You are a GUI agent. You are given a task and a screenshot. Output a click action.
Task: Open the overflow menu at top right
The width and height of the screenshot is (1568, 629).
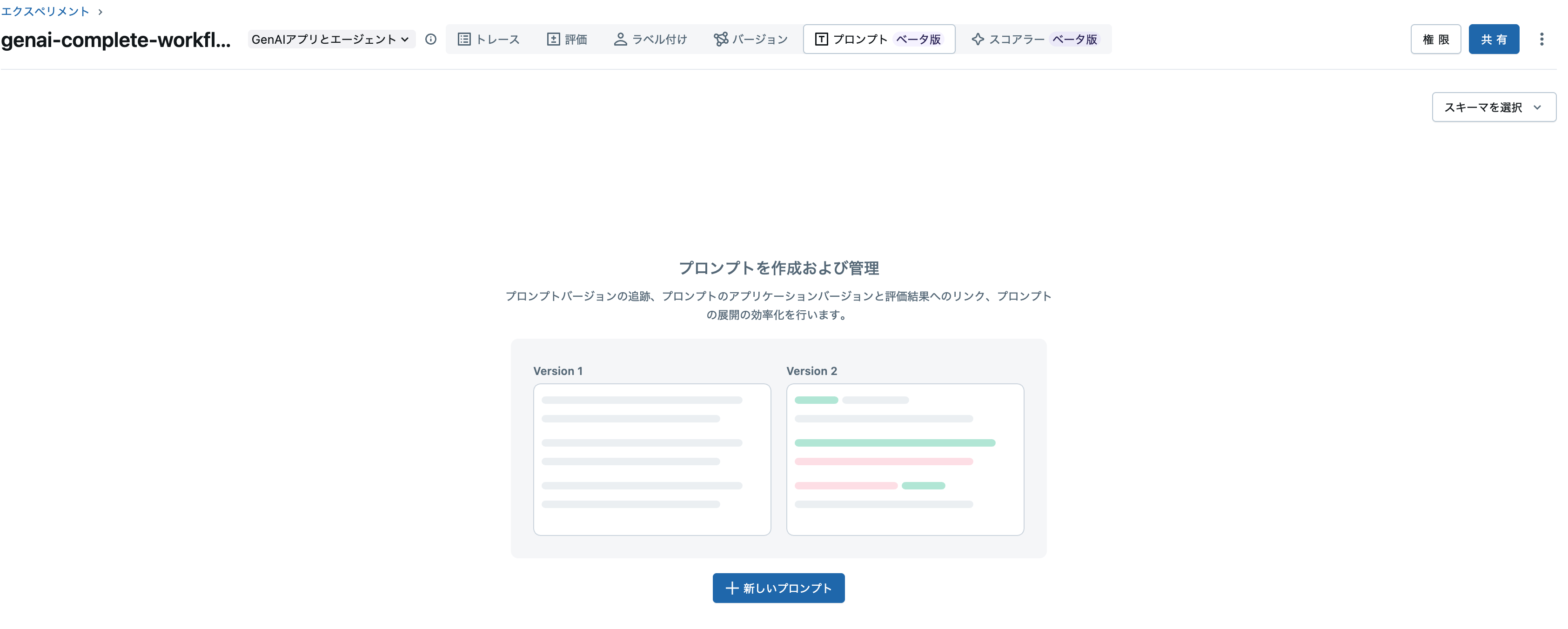(x=1543, y=39)
